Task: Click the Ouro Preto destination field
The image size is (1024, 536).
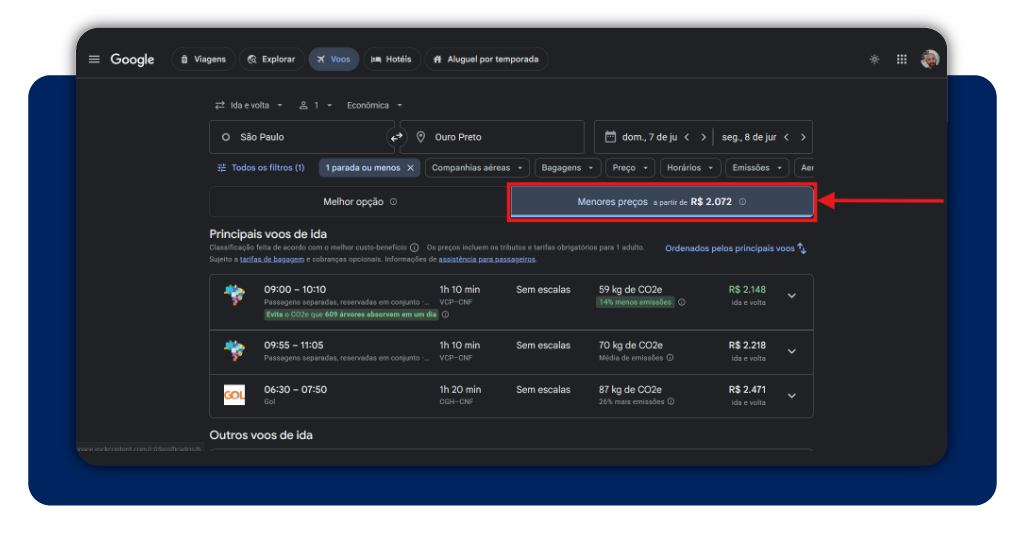Action: pyautogui.click(x=492, y=137)
